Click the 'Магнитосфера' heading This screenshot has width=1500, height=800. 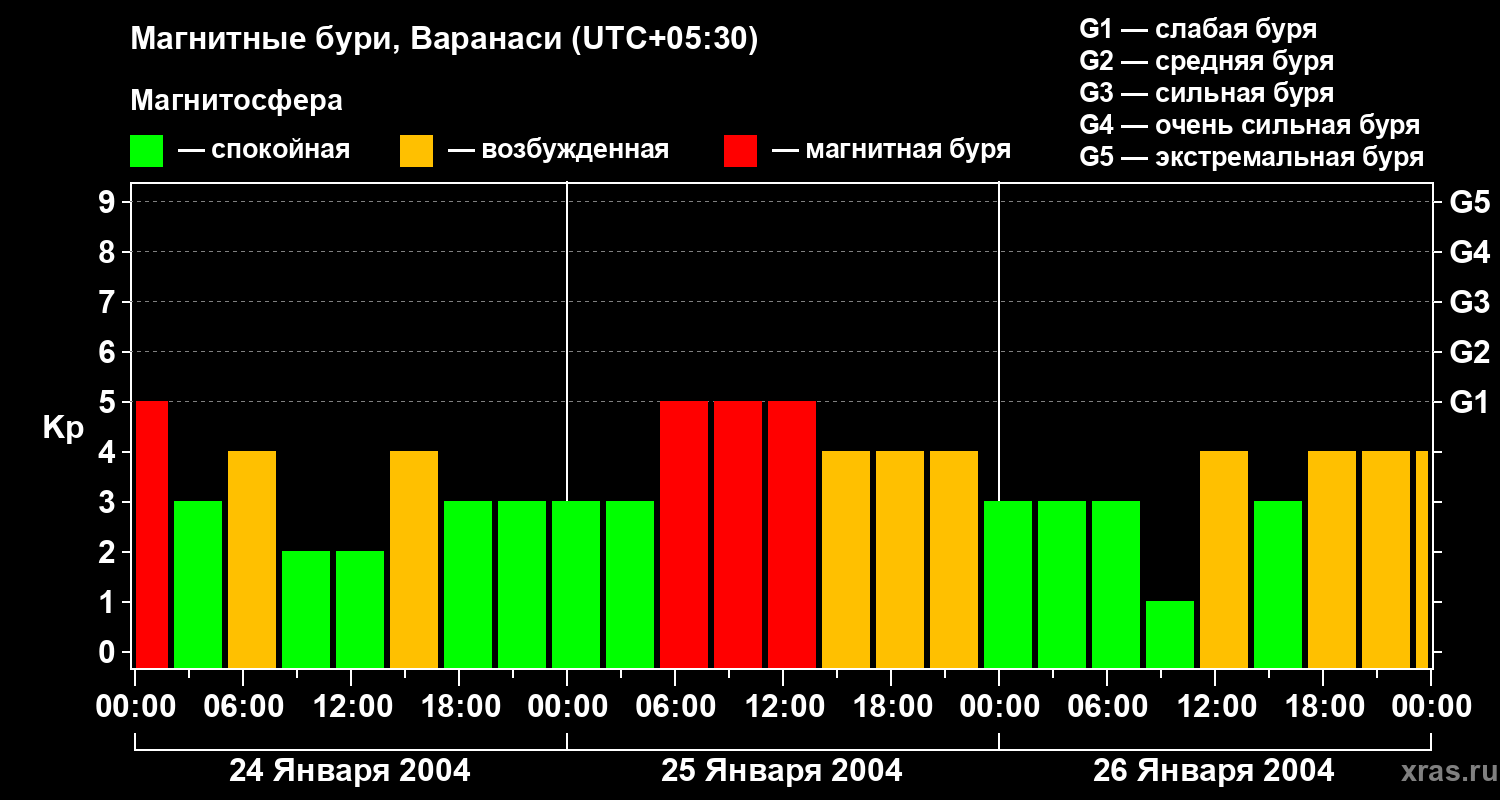coord(236,101)
